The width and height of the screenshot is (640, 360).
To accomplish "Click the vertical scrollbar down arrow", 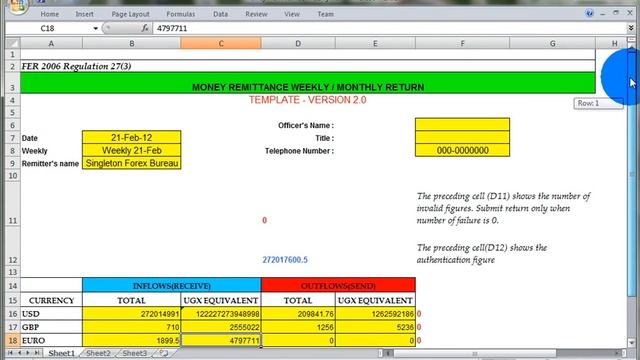I will [x=631, y=342].
